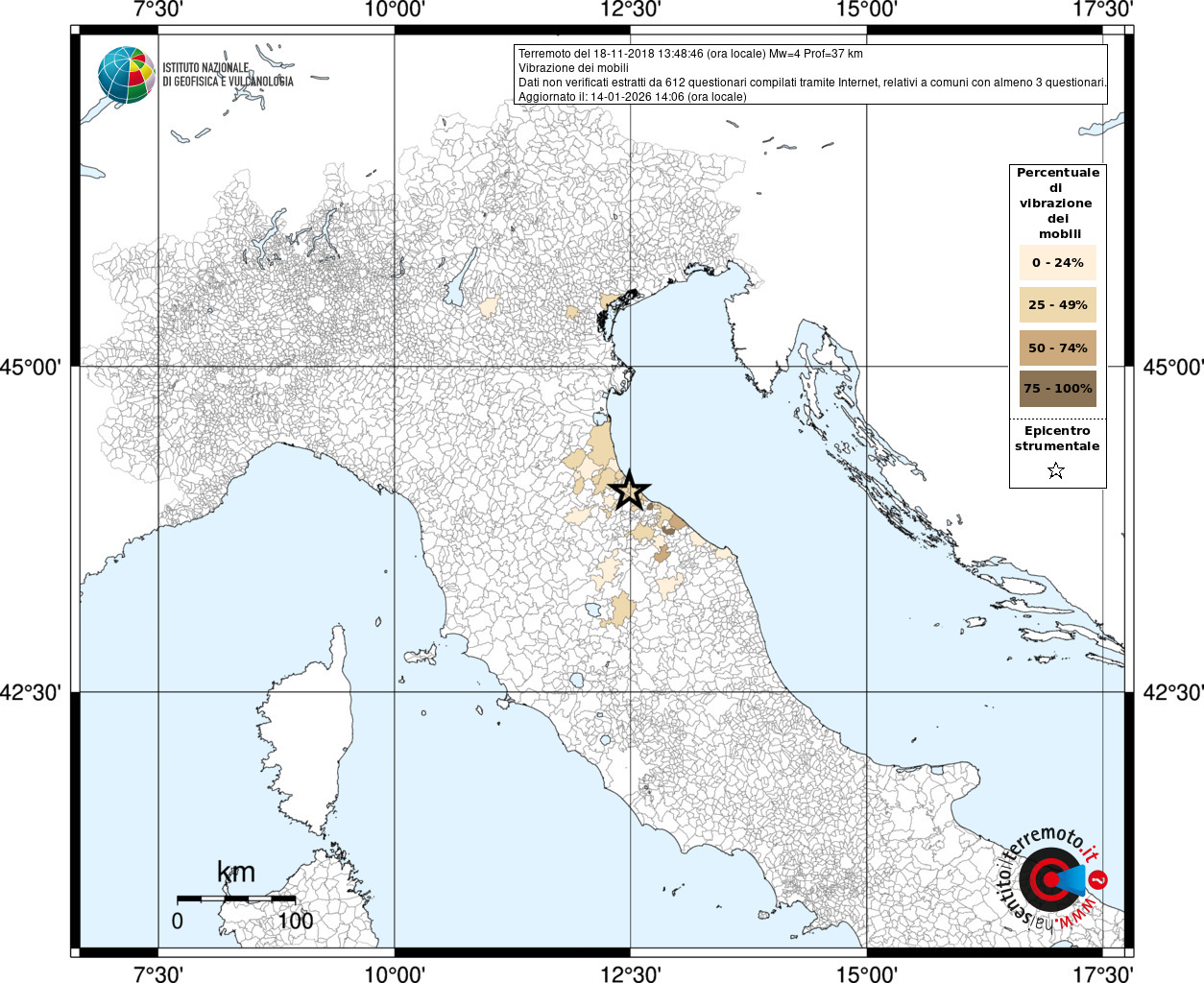Select the 50 - 74% legend swatch
Screen dimensions: 1204x983
coord(1057,348)
